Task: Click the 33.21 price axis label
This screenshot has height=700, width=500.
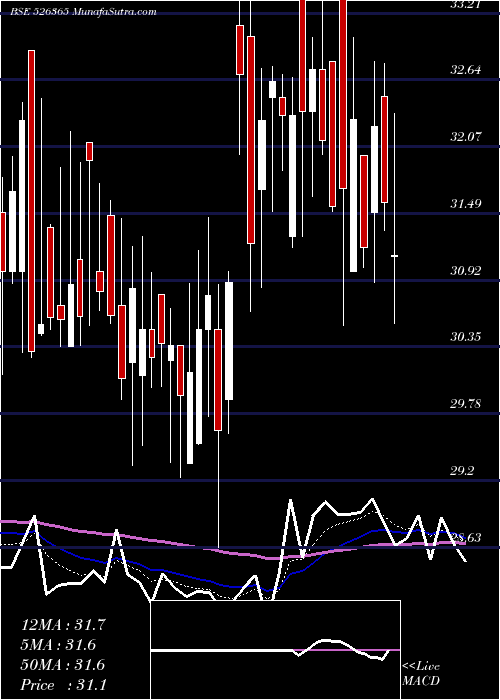Action: 466,4
